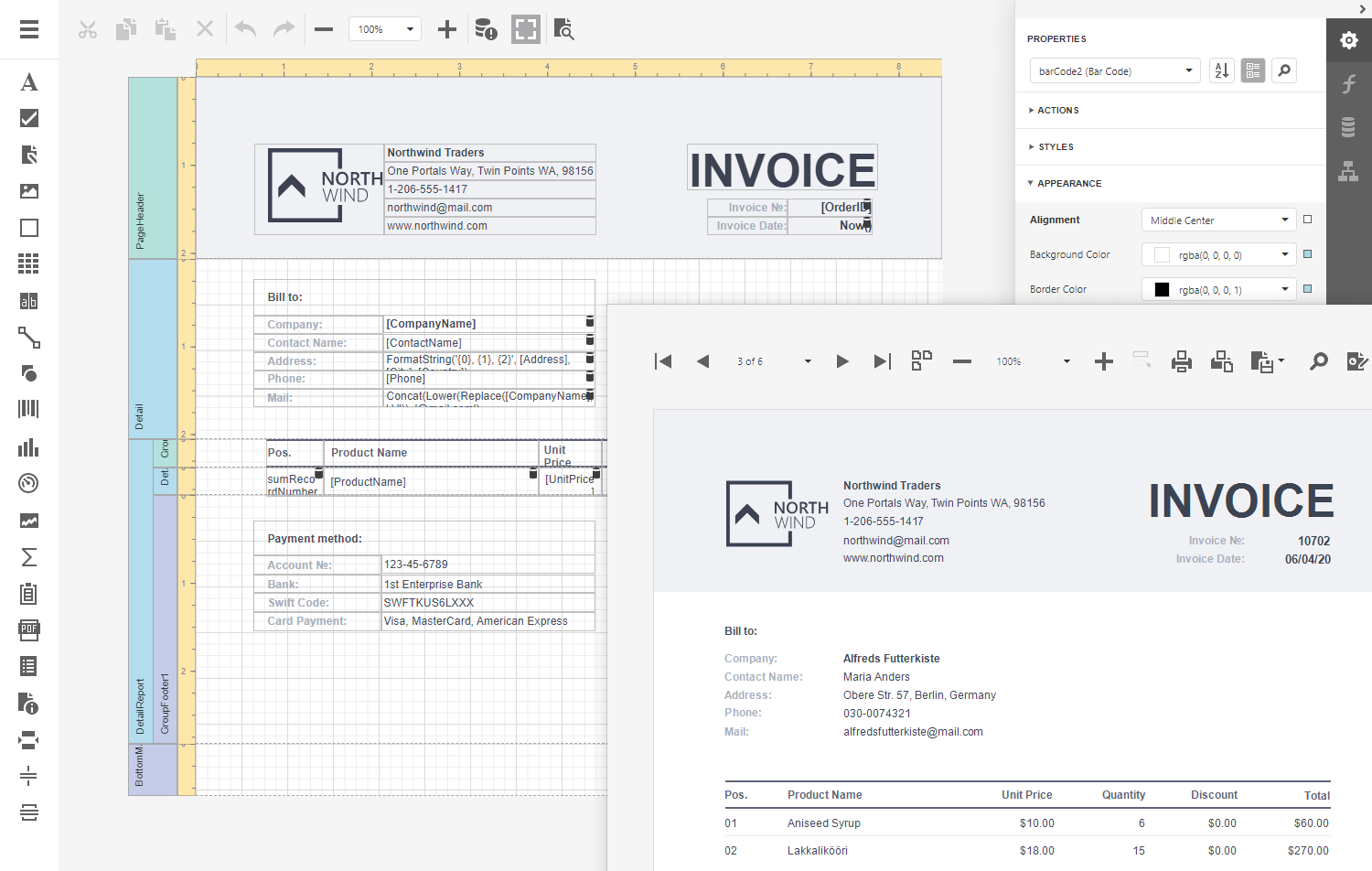The width and height of the screenshot is (1372, 871).
Task: Choose the Bar Code tool
Action: pyautogui.click(x=29, y=409)
